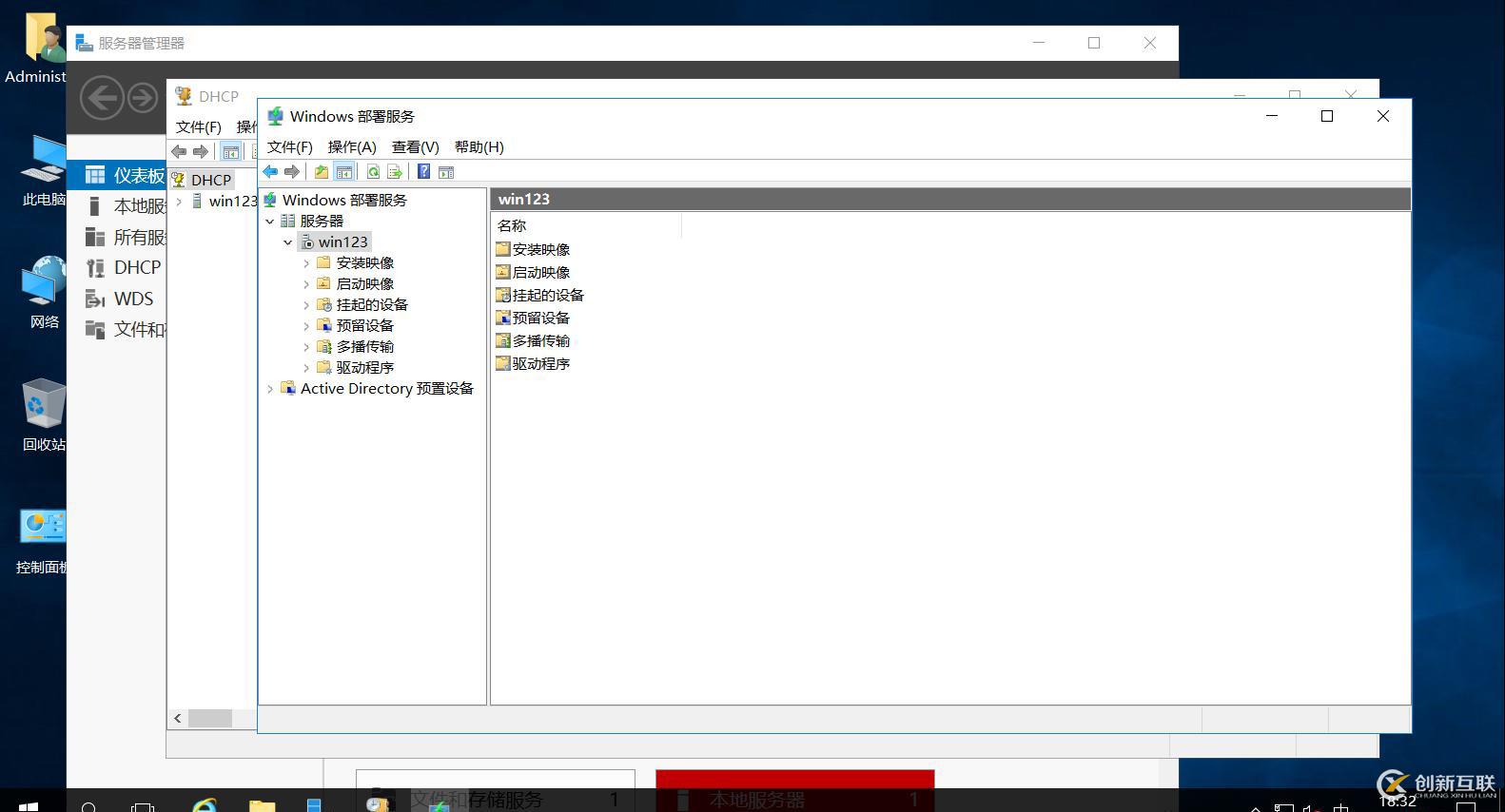Toggle console tree icon in DHCP window toolbar
1505x812 pixels.
pyautogui.click(x=230, y=151)
